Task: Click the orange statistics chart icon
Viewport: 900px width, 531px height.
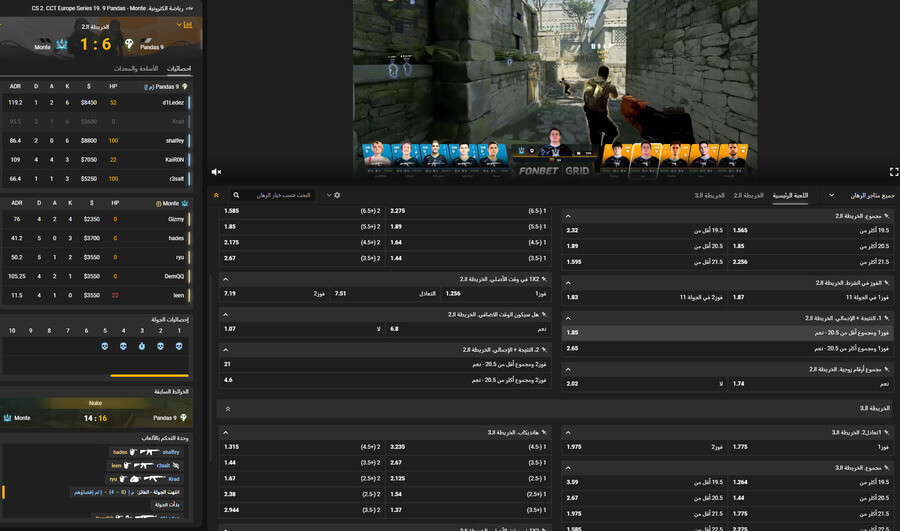Action: (x=188, y=25)
